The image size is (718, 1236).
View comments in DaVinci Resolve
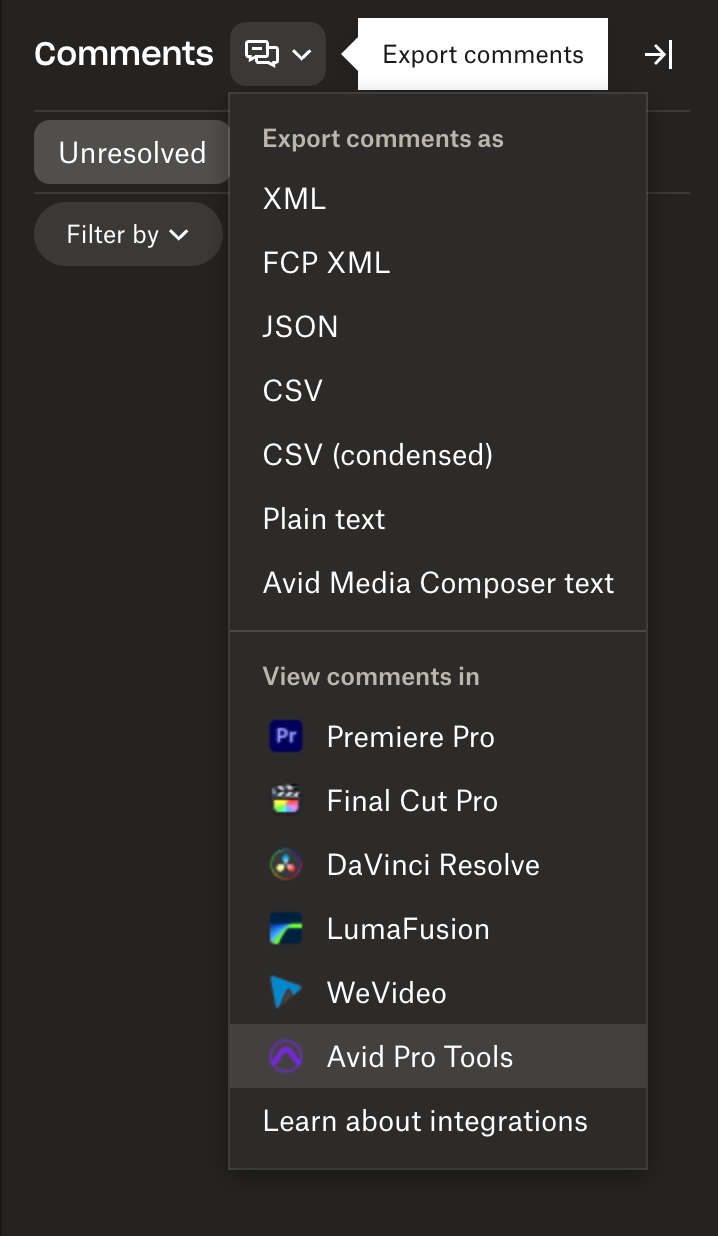tap(433, 865)
